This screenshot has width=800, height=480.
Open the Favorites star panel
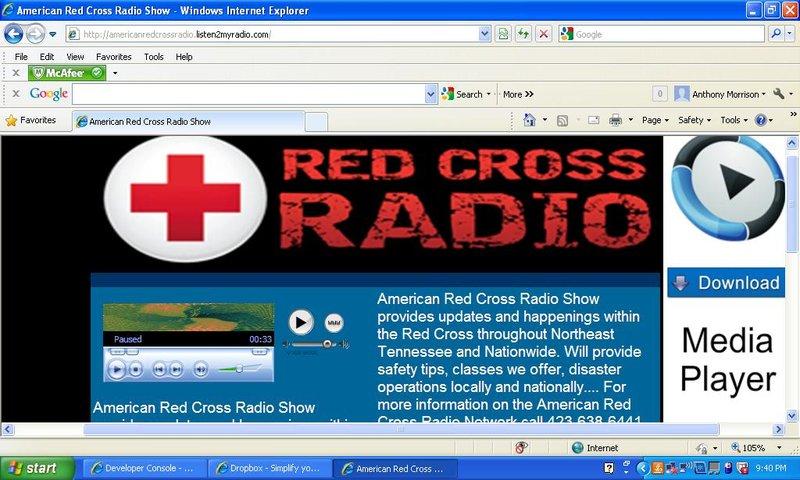(31, 120)
